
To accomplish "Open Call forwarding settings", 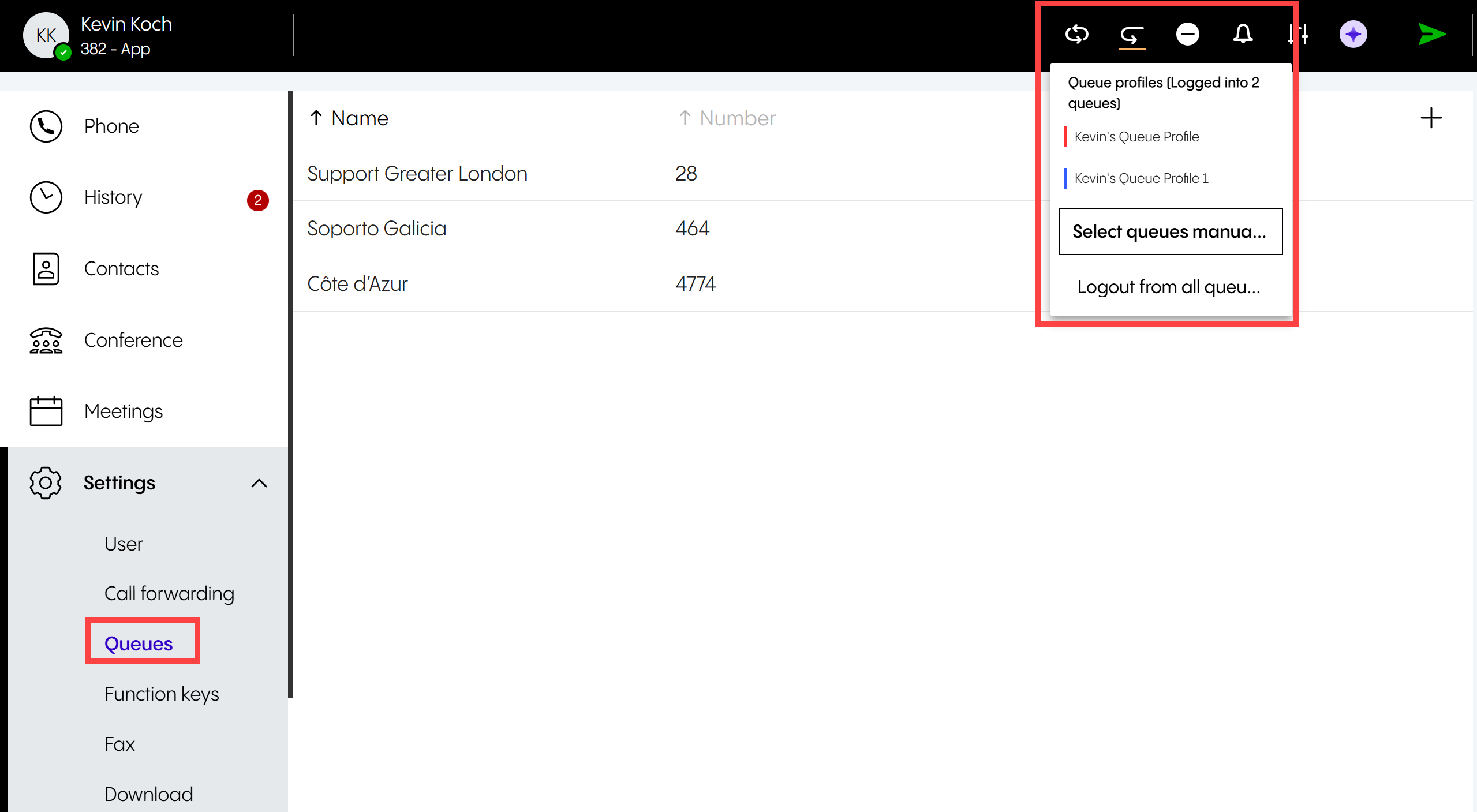I will pyautogui.click(x=169, y=593).
